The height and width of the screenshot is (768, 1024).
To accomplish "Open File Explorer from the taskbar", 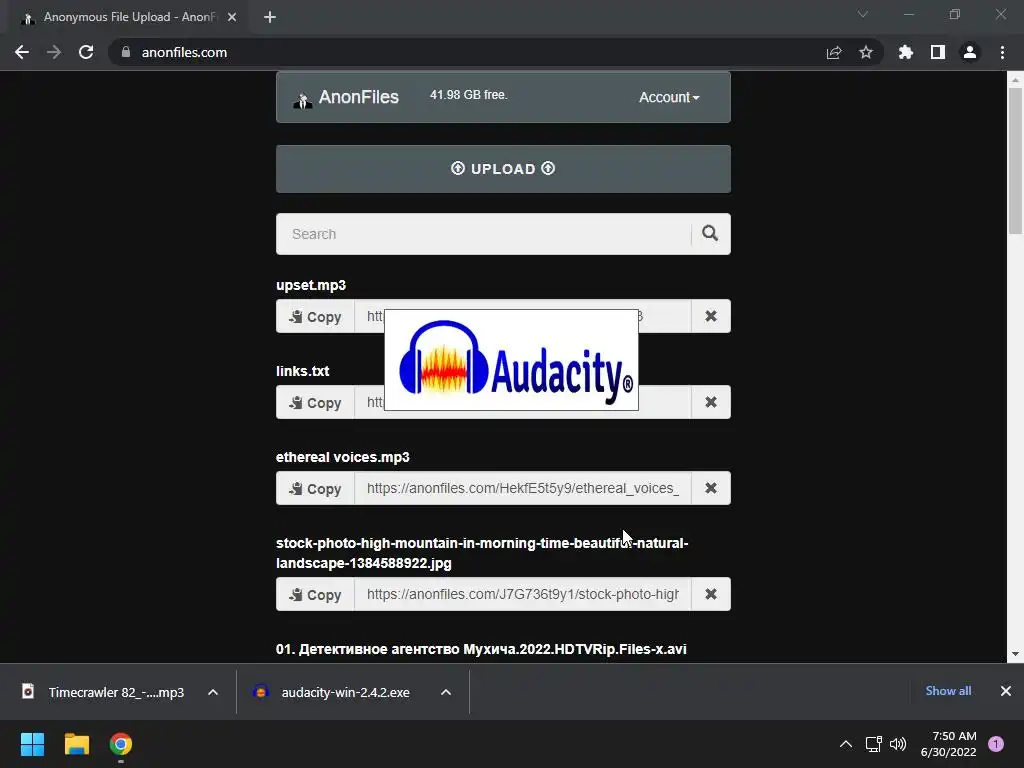I will (76, 744).
